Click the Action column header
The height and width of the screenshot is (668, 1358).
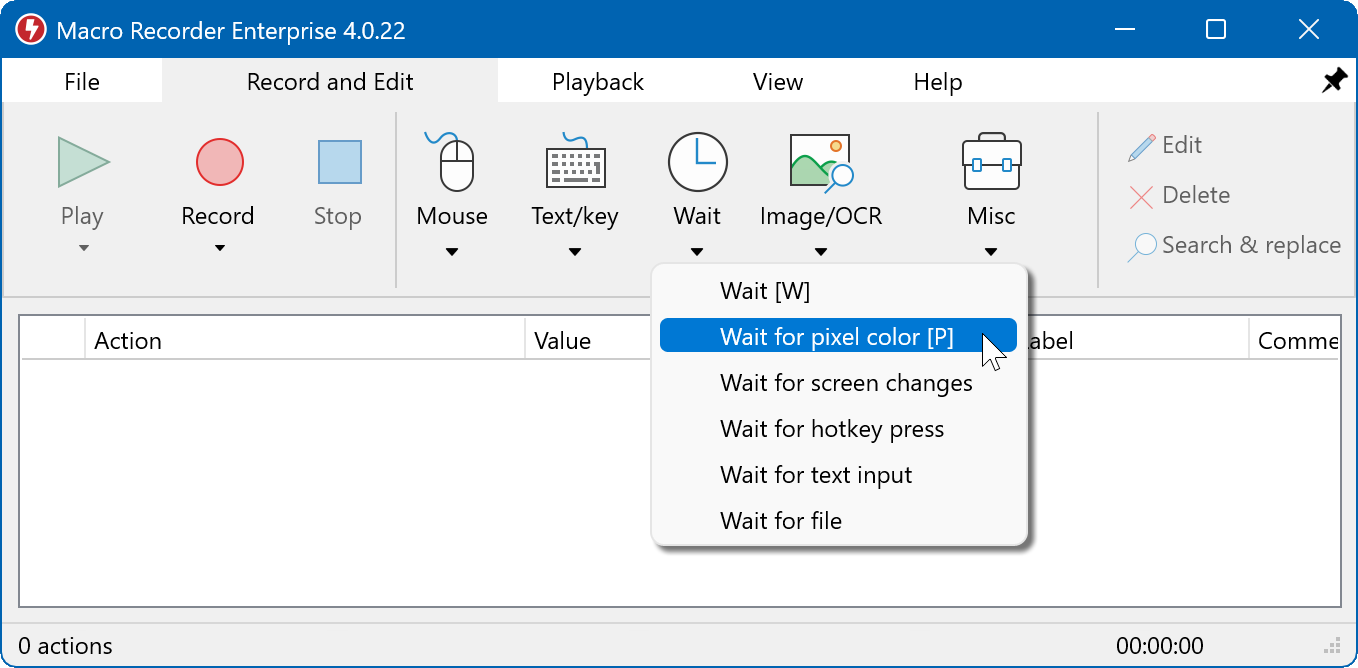[128, 341]
